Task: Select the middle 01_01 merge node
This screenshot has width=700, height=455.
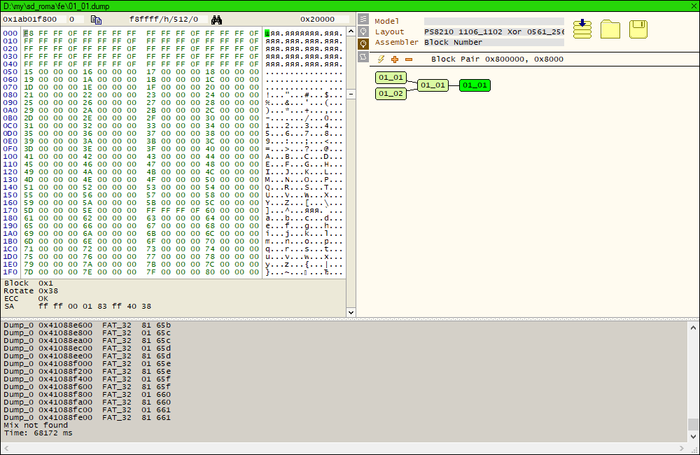Action: pos(433,85)
